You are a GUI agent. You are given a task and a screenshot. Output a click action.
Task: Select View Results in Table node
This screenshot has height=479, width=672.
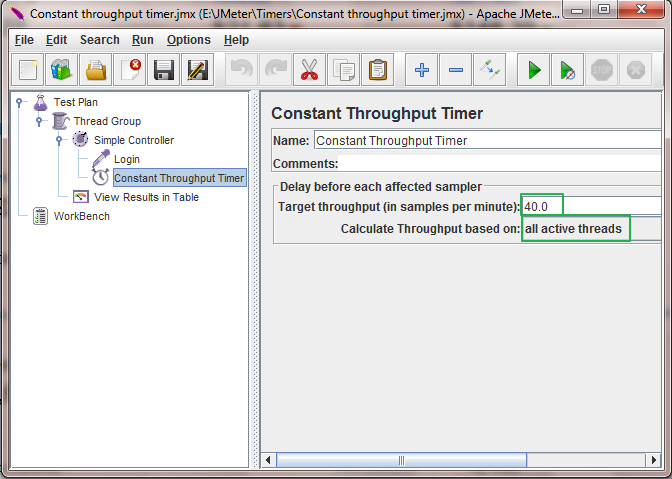146,197
